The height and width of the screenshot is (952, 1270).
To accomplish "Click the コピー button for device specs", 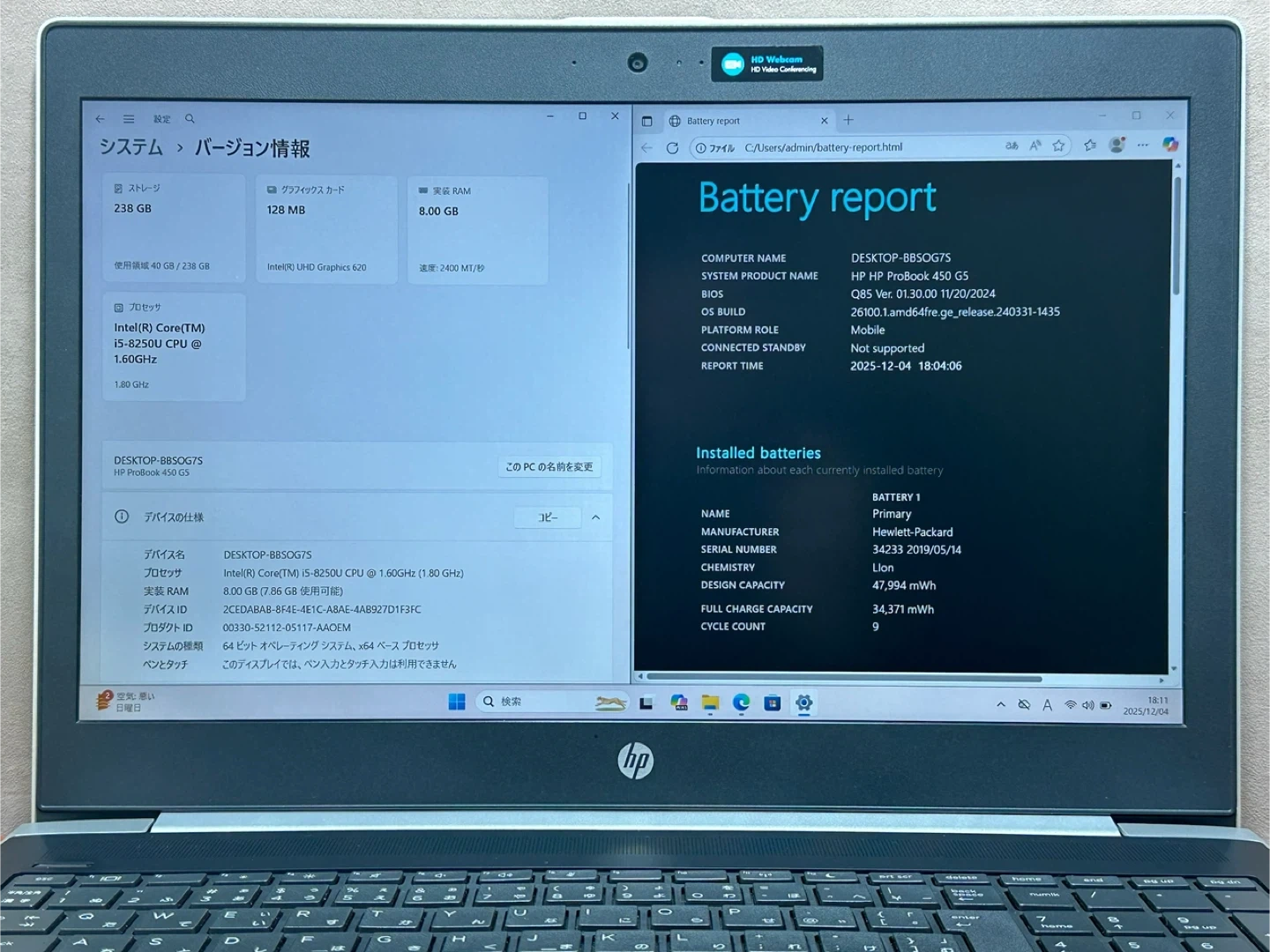I will [548, 517].
